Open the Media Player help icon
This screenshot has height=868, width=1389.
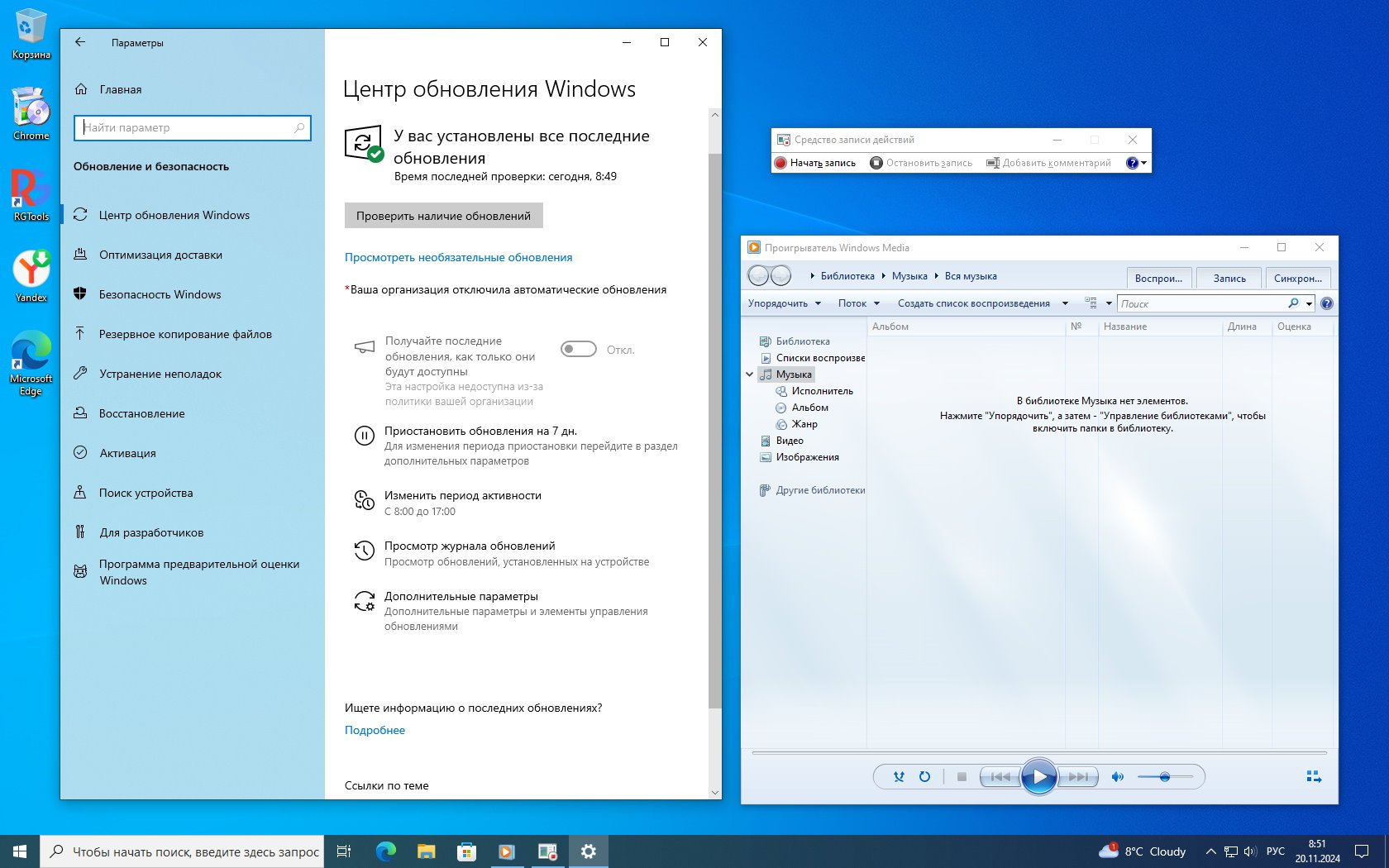pos(1326,303)
